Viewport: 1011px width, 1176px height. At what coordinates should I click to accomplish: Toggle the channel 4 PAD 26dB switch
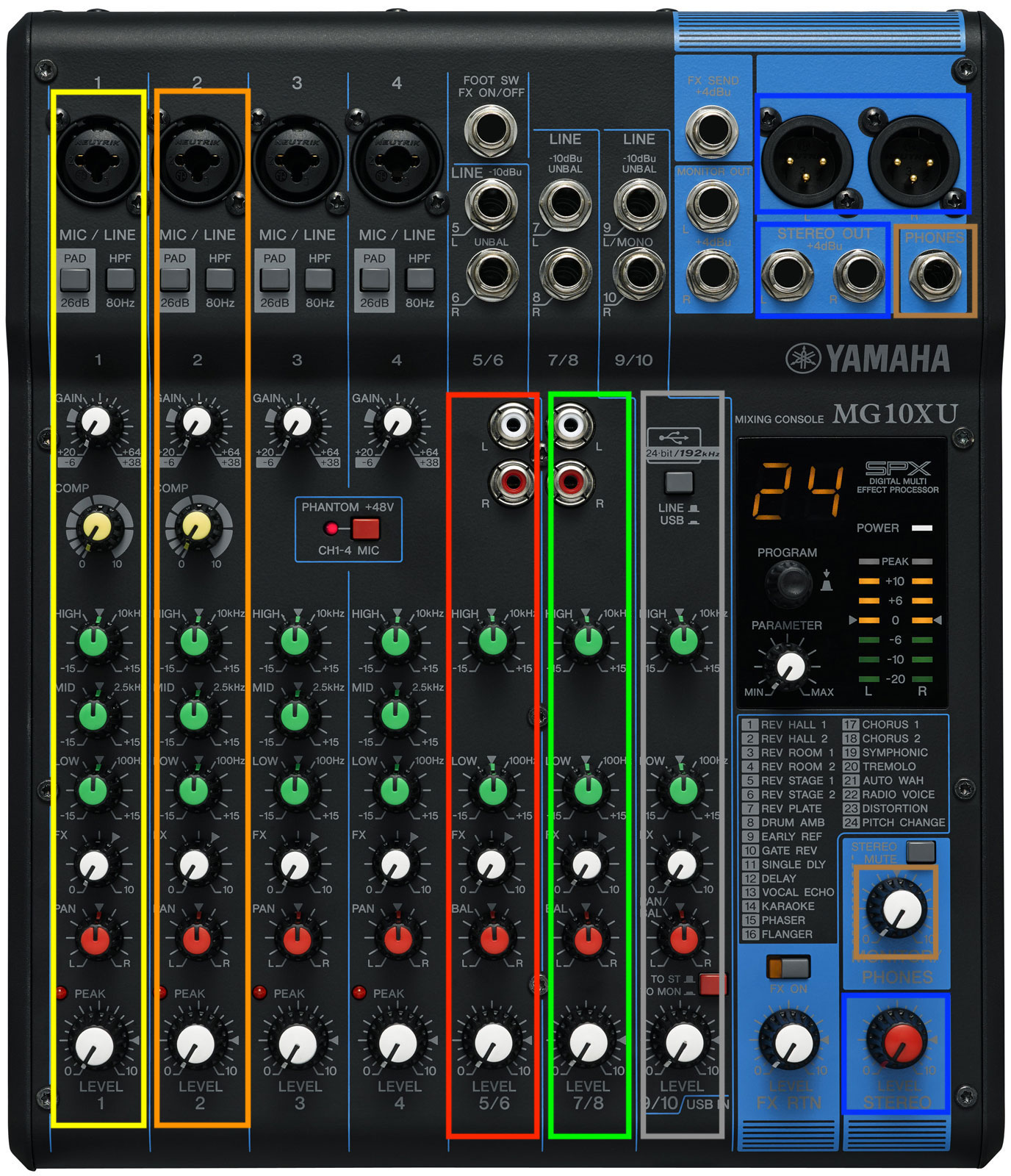374,279
